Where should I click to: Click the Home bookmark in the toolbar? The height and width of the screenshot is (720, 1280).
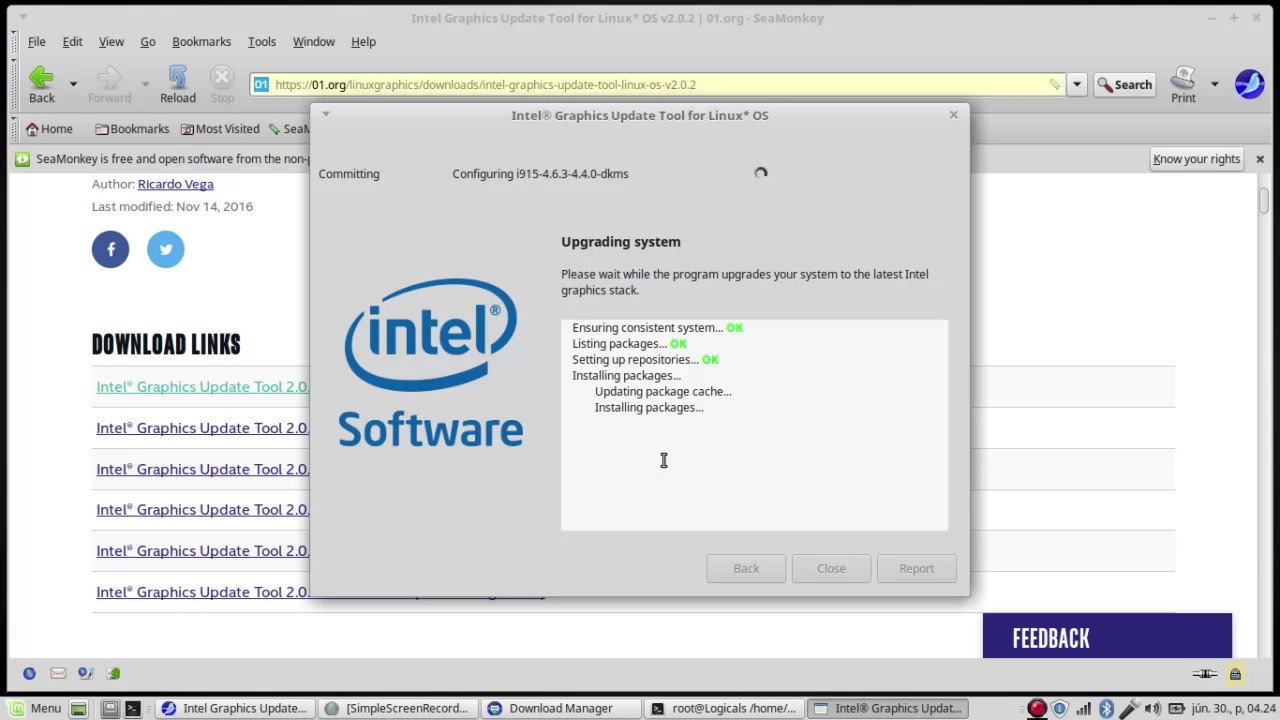coord(49,129)
